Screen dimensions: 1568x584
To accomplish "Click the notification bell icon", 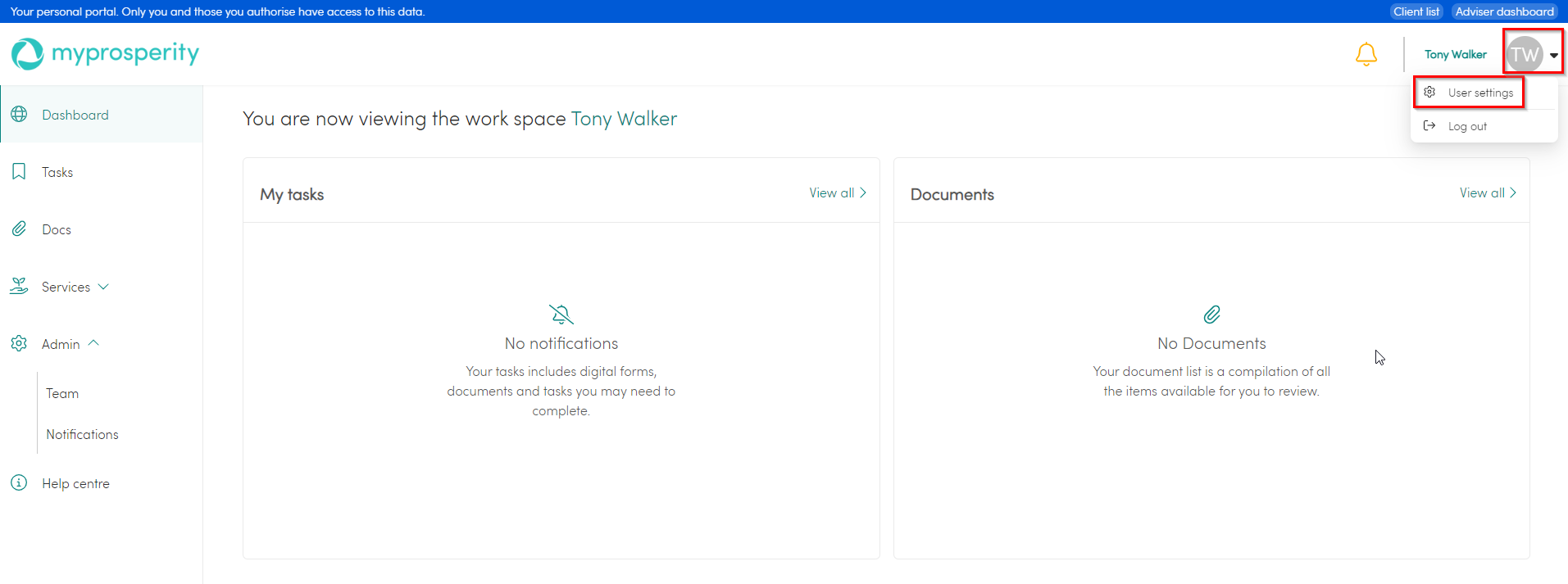I will tap(1366, 54).
